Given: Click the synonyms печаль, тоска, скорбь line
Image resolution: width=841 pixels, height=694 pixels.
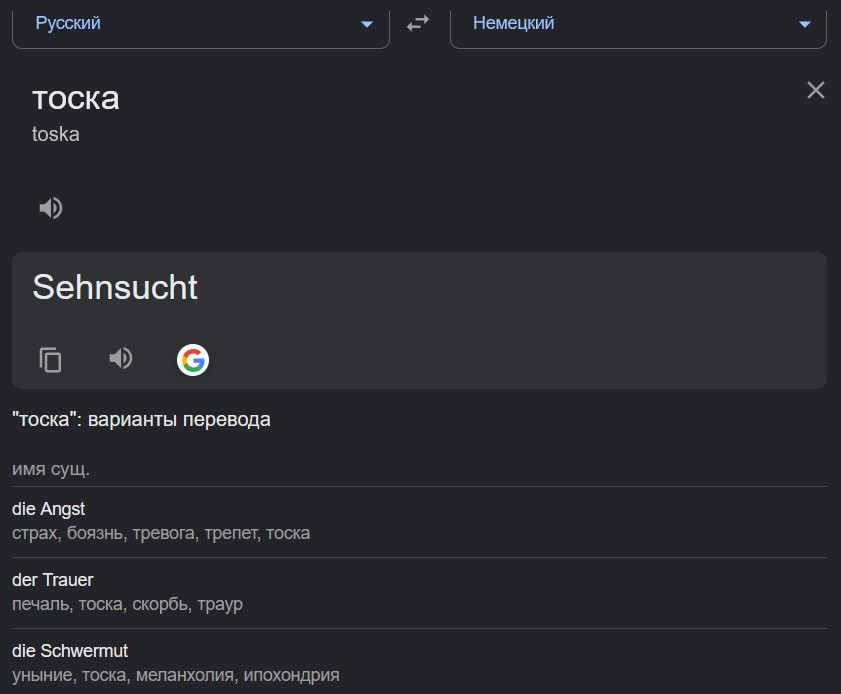Looking at the screenshot, I should [127, 604].
